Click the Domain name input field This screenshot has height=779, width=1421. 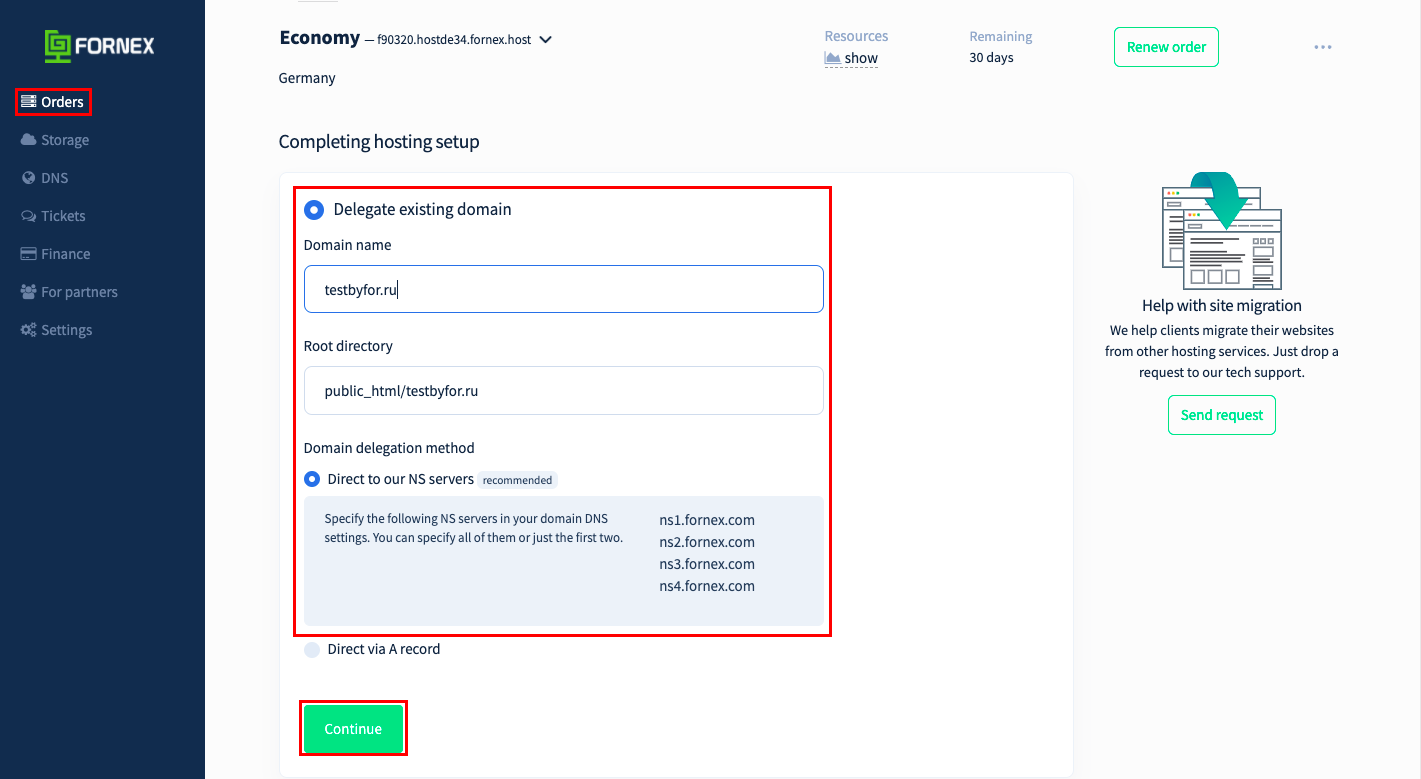tap(564, 289)
